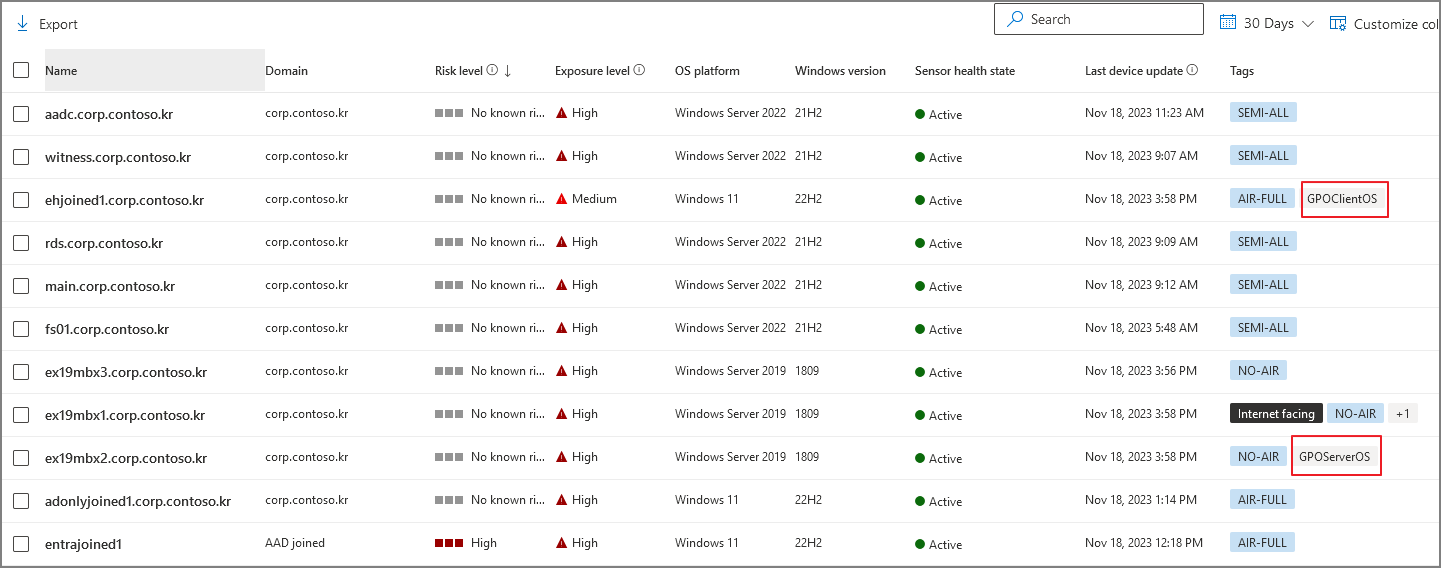Click the Nov 18, 2023 1:14 PM timestamp
The width and height of the screenshot is (1441, 568).
(x=1141, y=500)
